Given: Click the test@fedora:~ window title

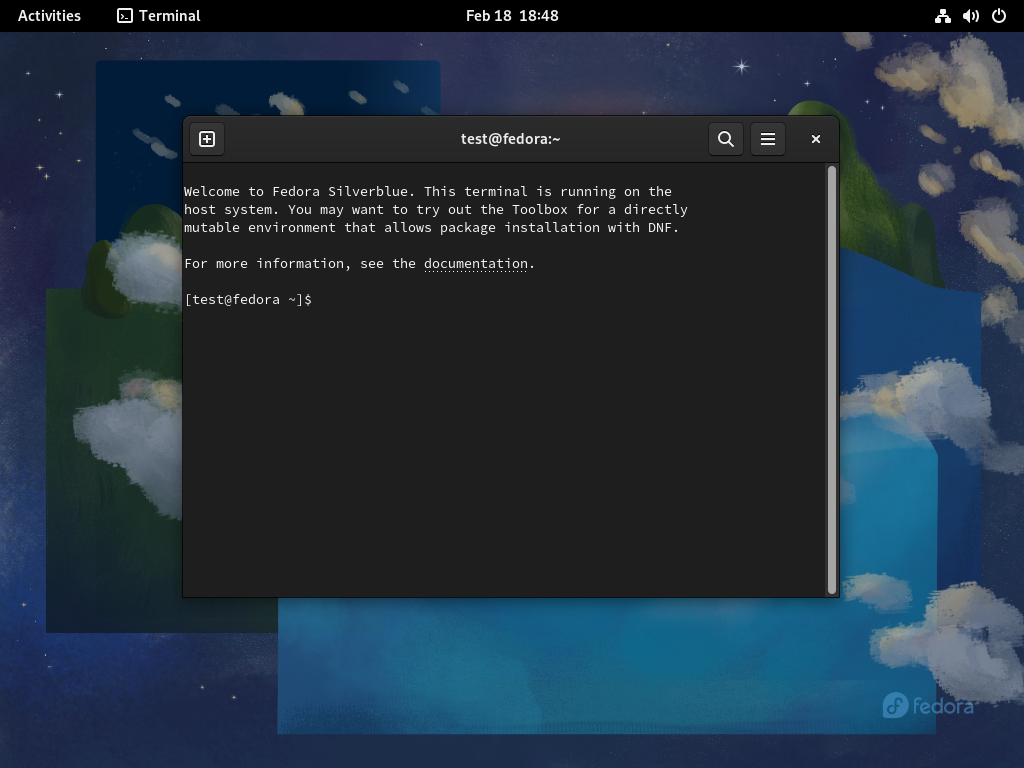Looking at the screenshot, I should [511, 139].
